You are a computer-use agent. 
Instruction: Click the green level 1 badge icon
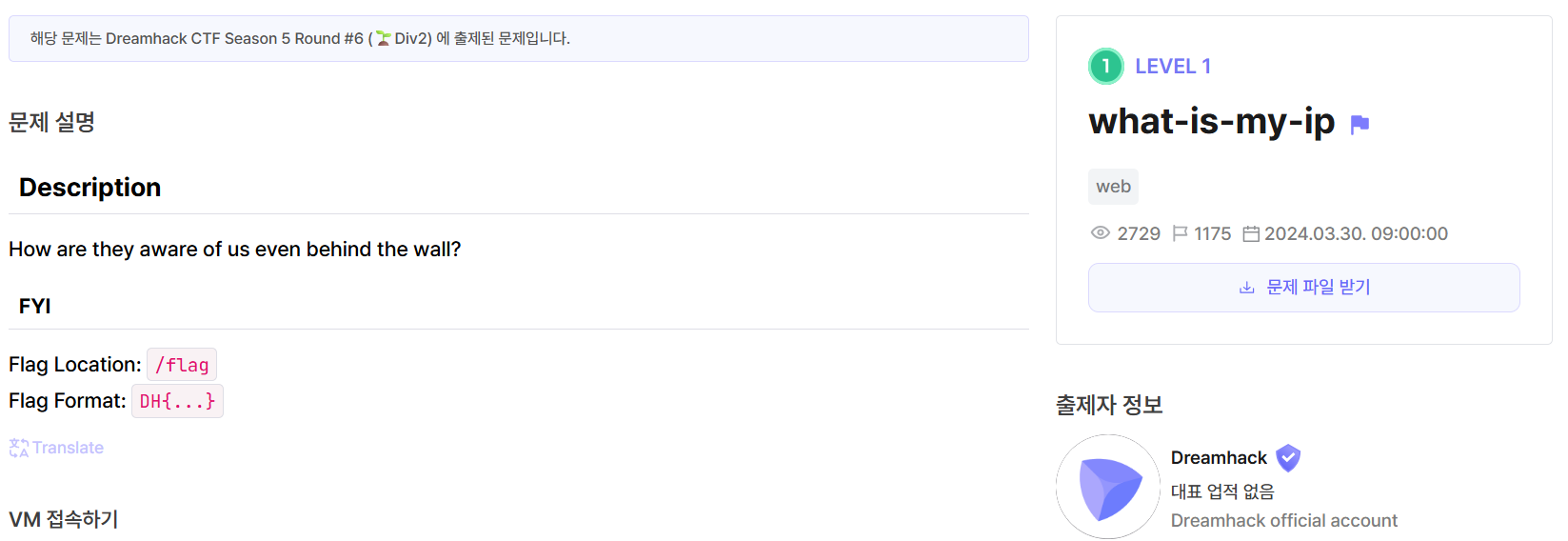click(1105, 66)
